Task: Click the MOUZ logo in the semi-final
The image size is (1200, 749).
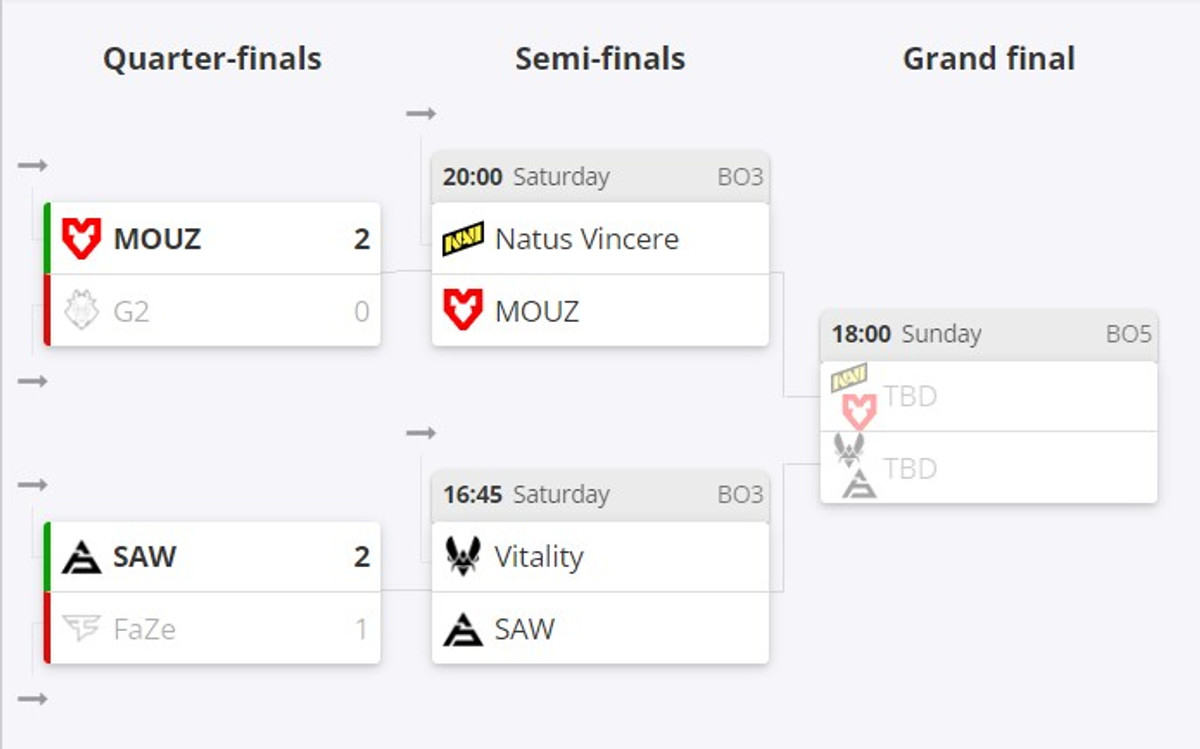Action: point(463,311)
